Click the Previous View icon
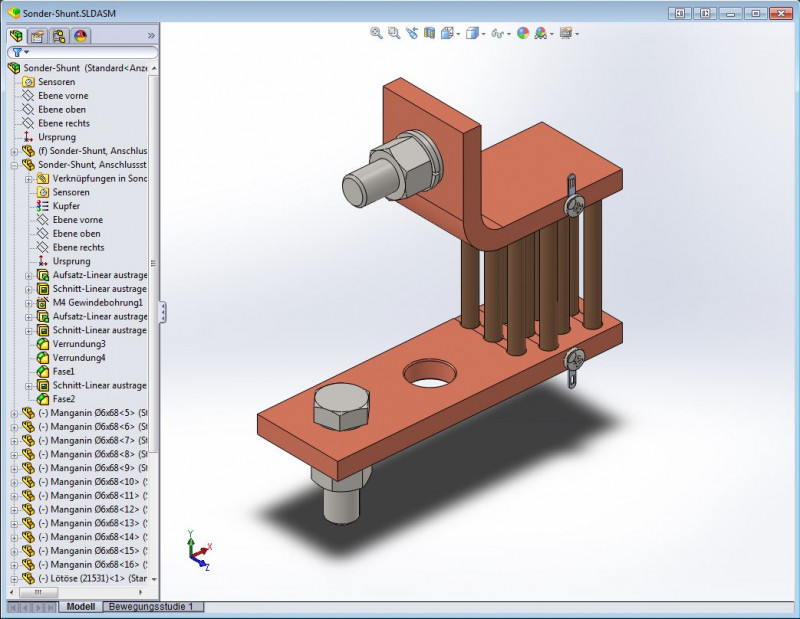This screenshot has height=619, width=800. (x=412, y=33)
